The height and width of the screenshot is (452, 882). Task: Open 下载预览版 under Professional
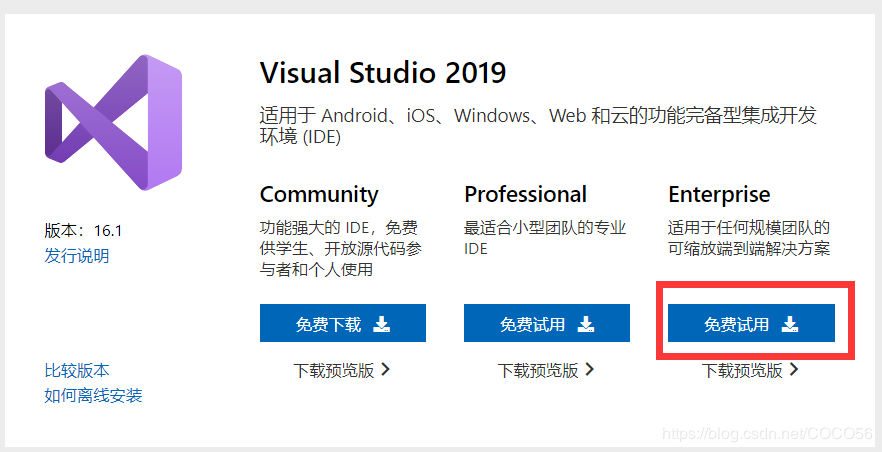[x=546, y=370]
